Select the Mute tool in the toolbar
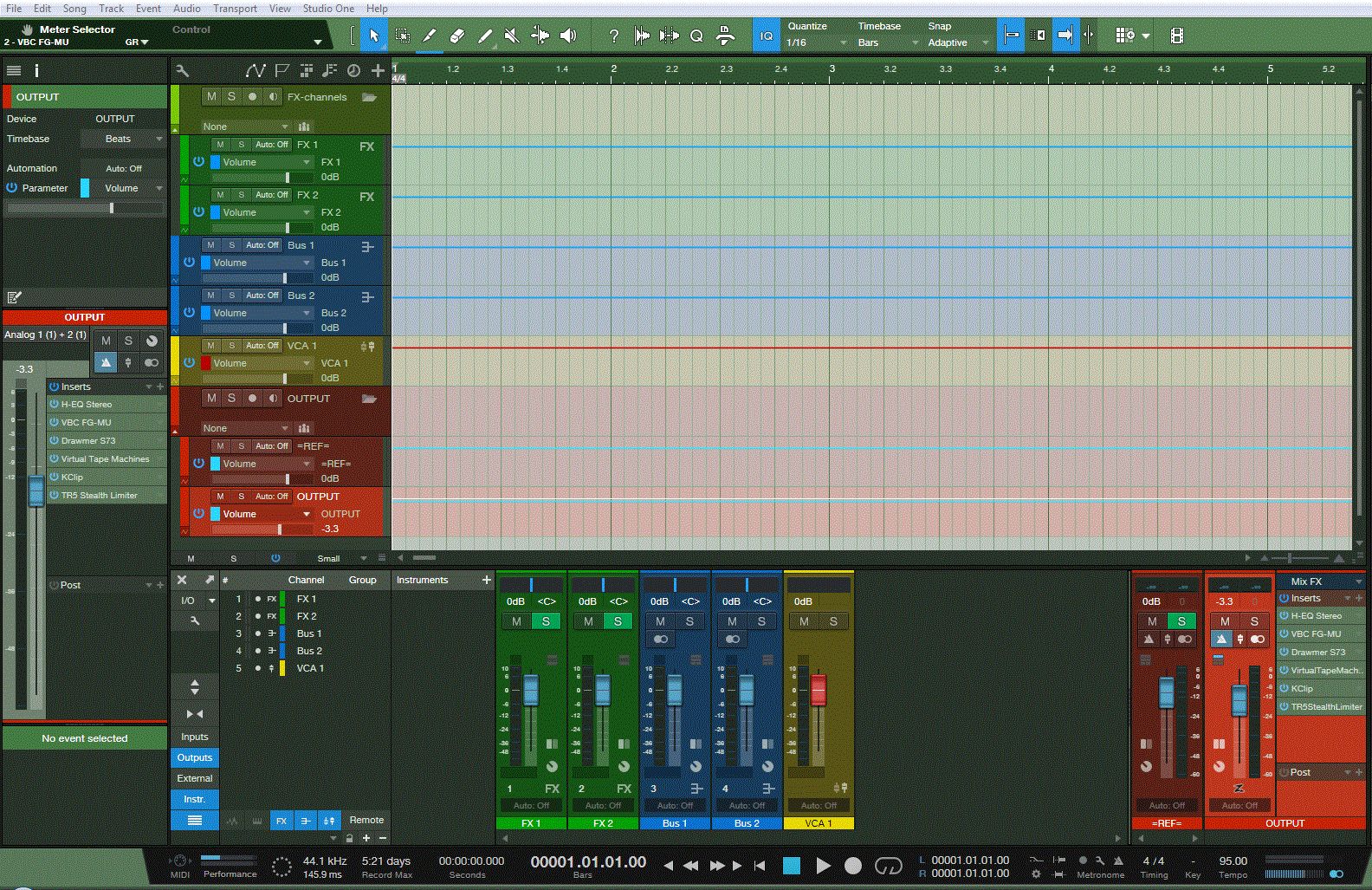The height and width of the screenshot is (890, 1372). coord(512,36)
